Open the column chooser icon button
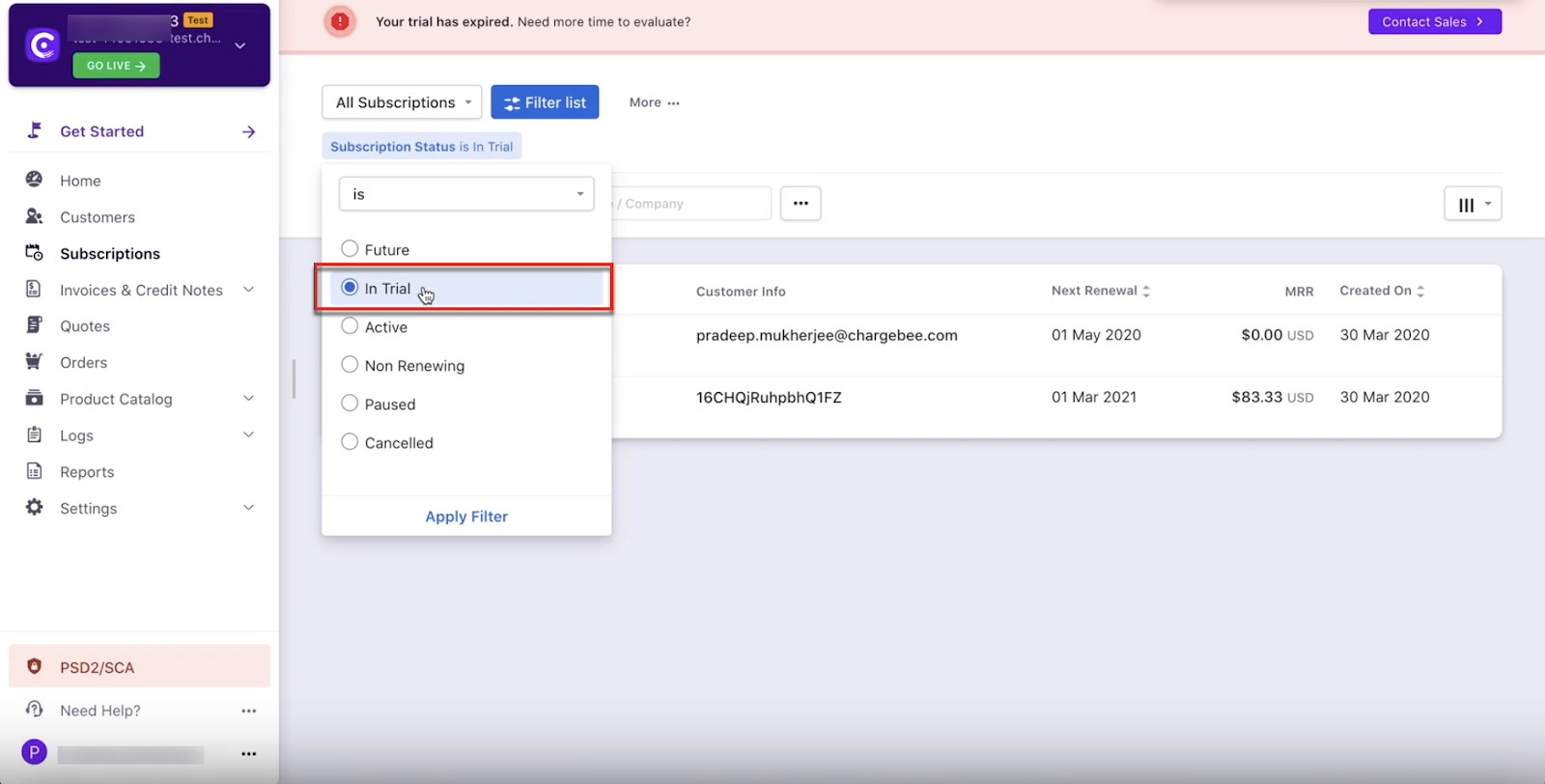1545x784 pixels. pos(1472,204)
